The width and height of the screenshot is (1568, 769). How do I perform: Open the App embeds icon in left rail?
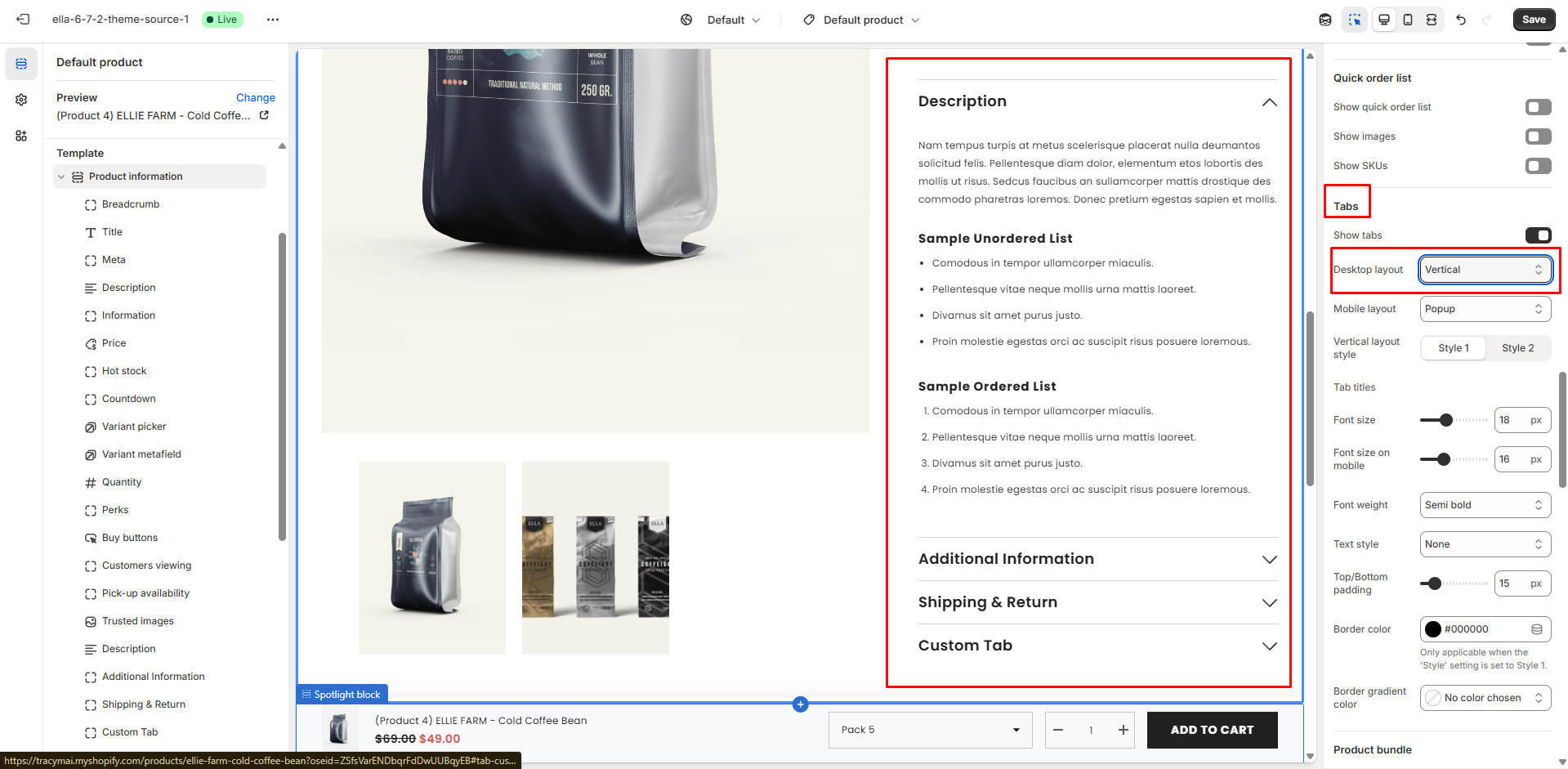[x=21, y=136]
